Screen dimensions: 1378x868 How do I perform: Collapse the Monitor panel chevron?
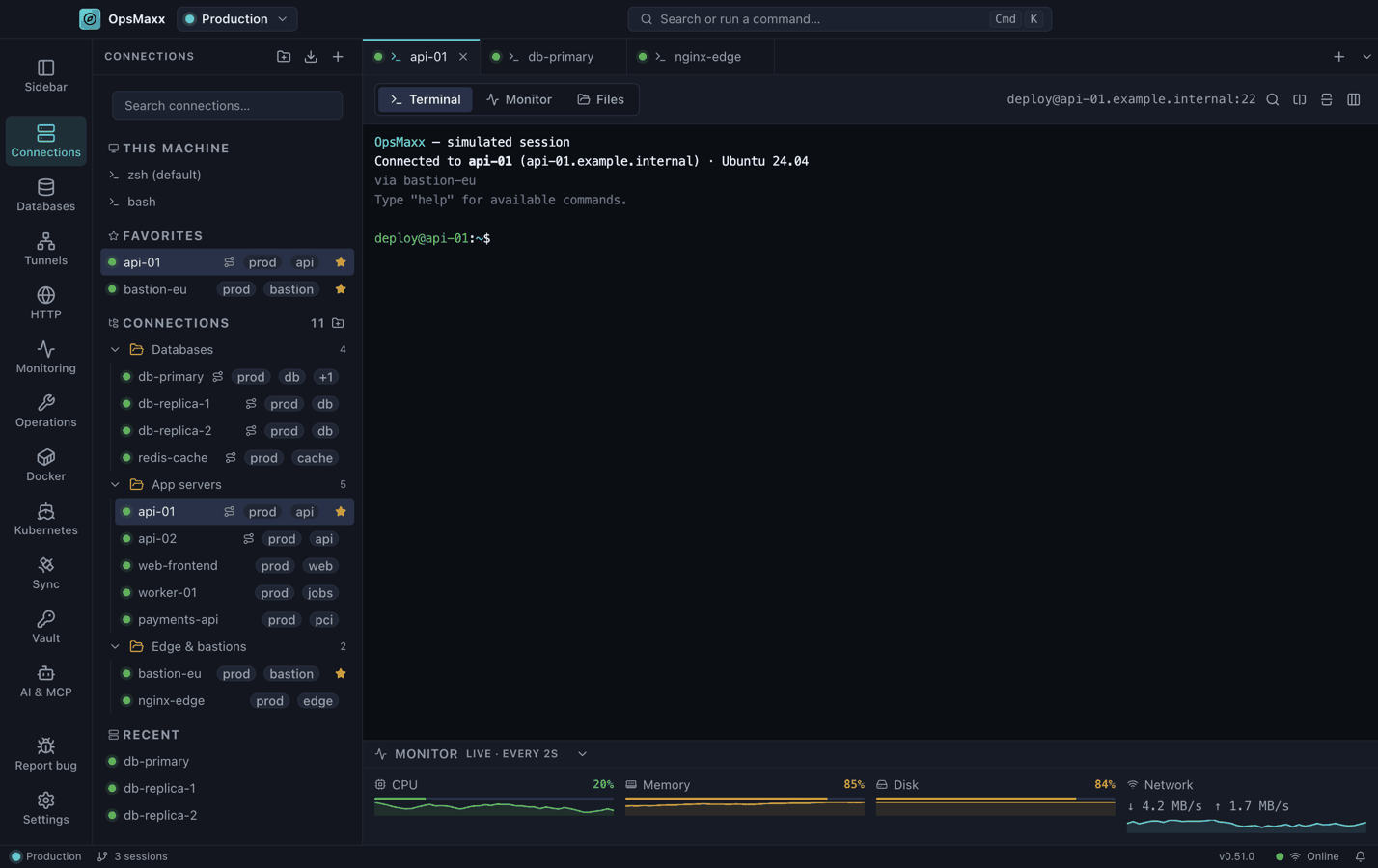[582, 754]
